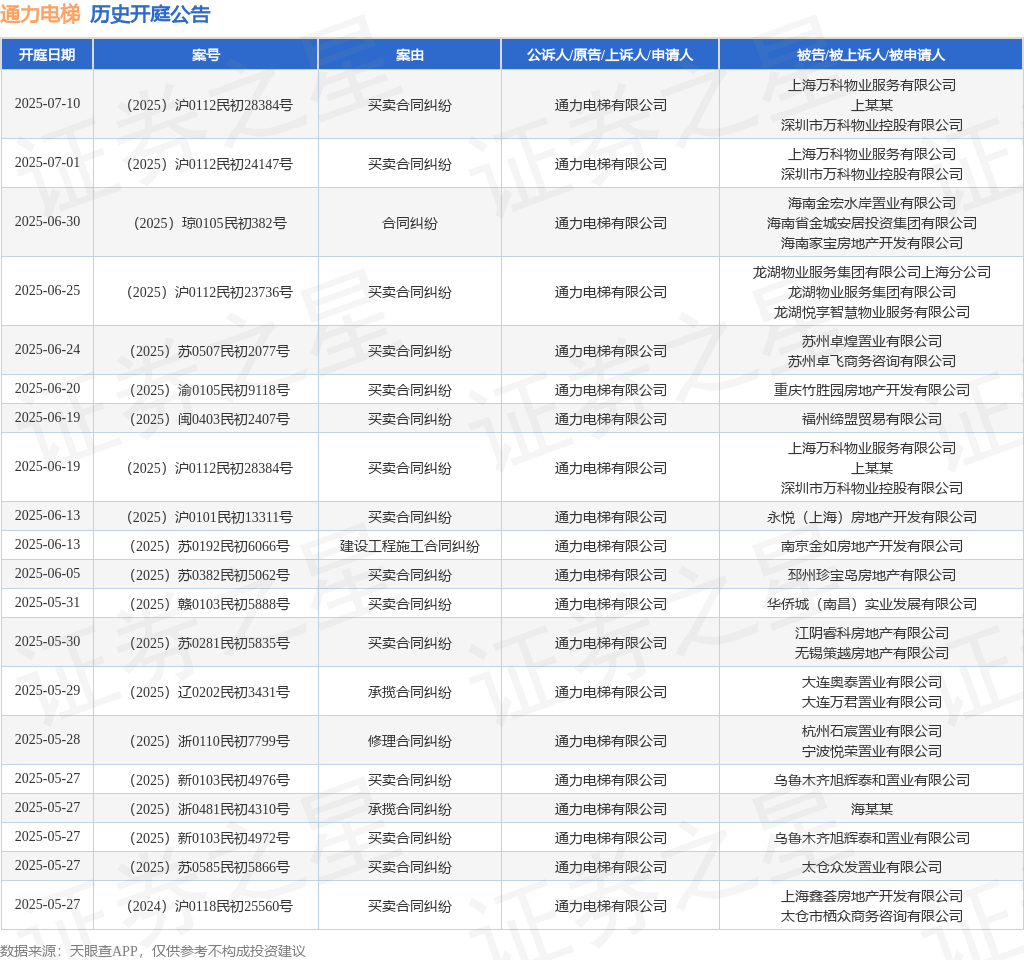Click 永悦(上海)房地产开发有限公司
This screenshot has width=1024, height=960.
[871, 517]
